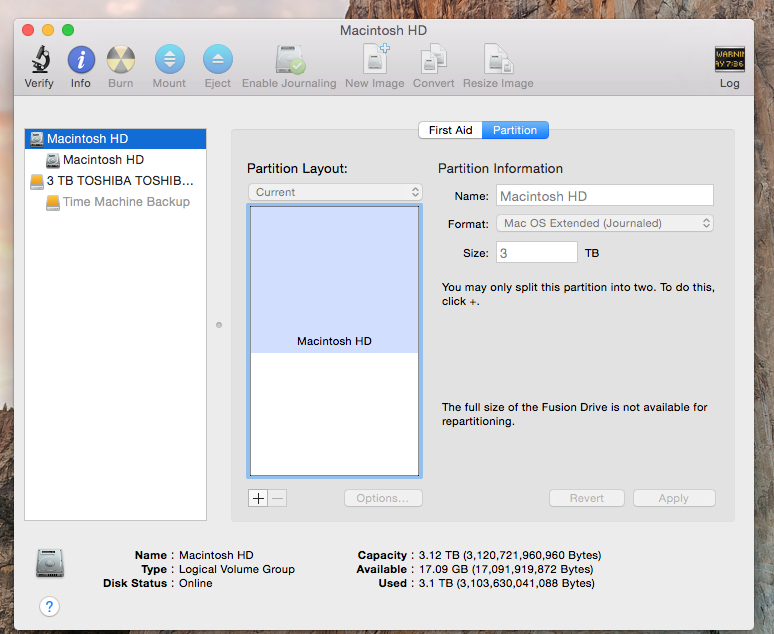This screenshot has height=634, width=774.
Task: Open the Format Mac OS Extended dropdown
Action: (605, 223)
